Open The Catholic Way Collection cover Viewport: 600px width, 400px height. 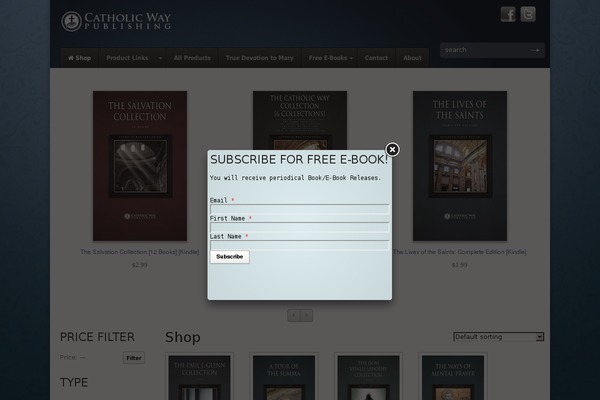(300, 120)
